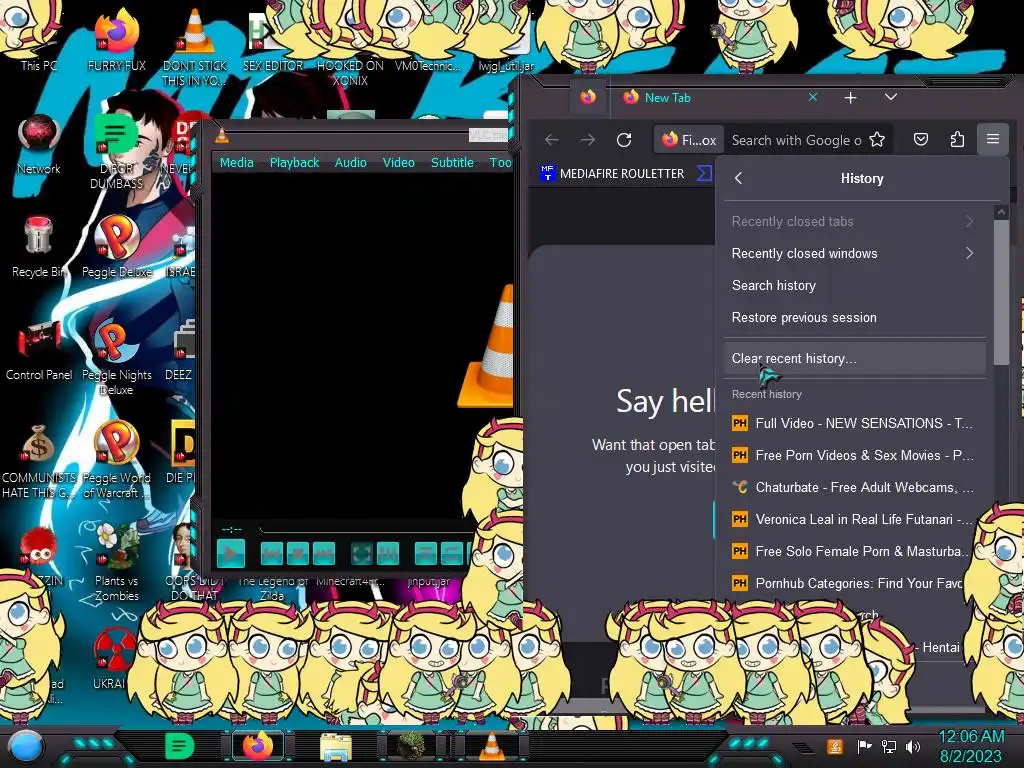Open the VLC Video menu
This screenshot has height=768, width=1024.
tap(398, 163)
